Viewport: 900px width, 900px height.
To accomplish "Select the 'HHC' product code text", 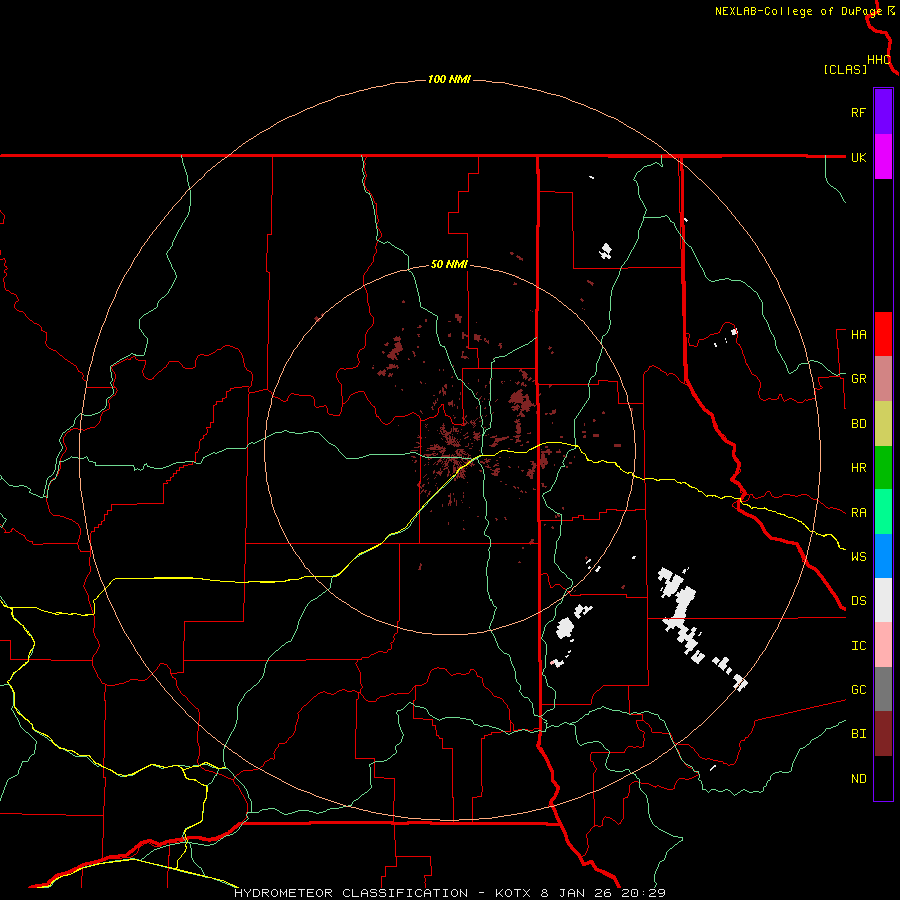I will [x=878, y=60].
